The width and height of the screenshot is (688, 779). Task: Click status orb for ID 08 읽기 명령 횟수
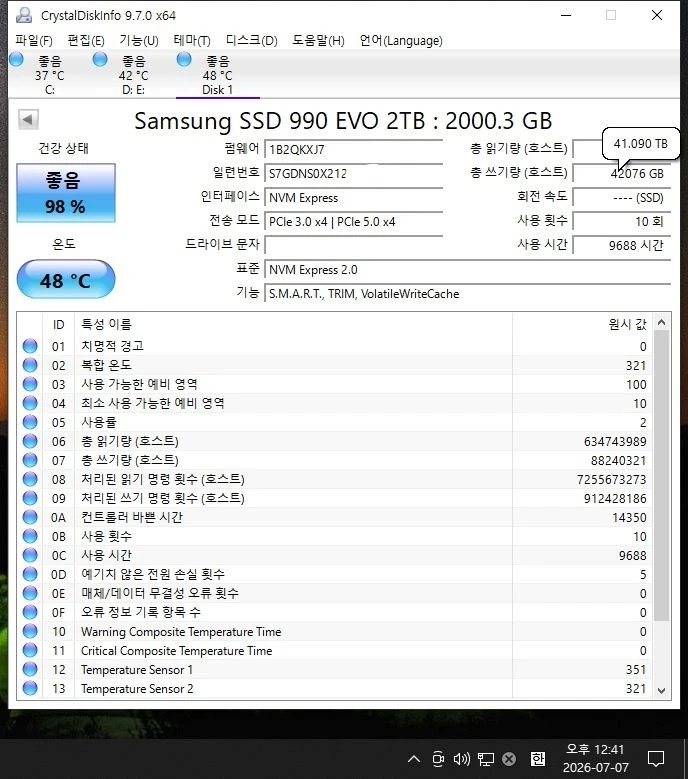[x=30, y=479]
